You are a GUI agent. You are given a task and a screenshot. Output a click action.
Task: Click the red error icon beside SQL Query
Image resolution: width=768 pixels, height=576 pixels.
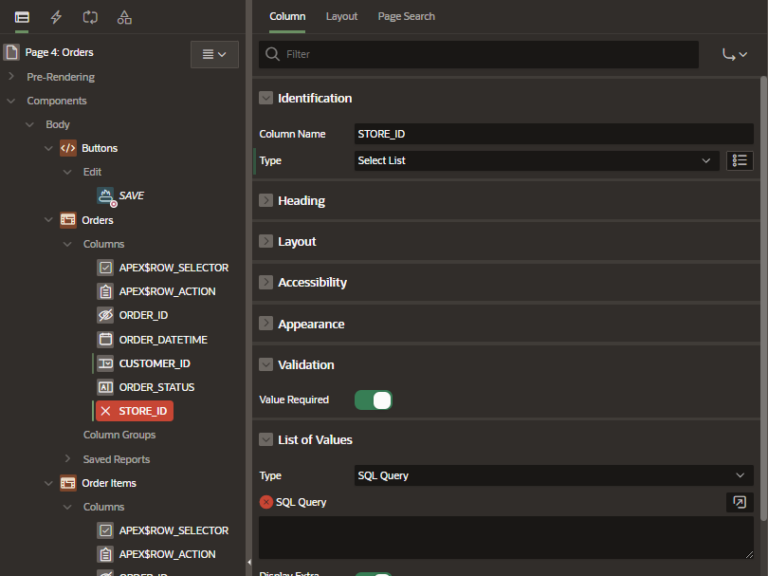[x=266, y=502]
